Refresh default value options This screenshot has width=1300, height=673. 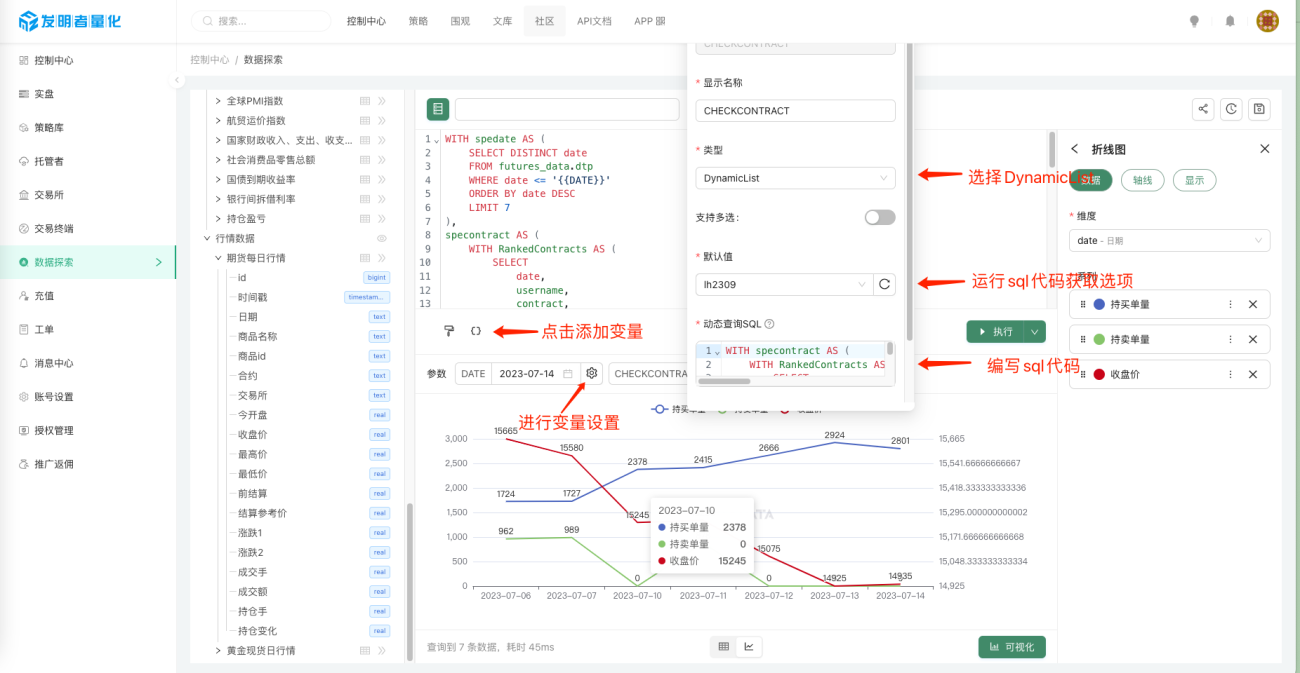point(884,285)
